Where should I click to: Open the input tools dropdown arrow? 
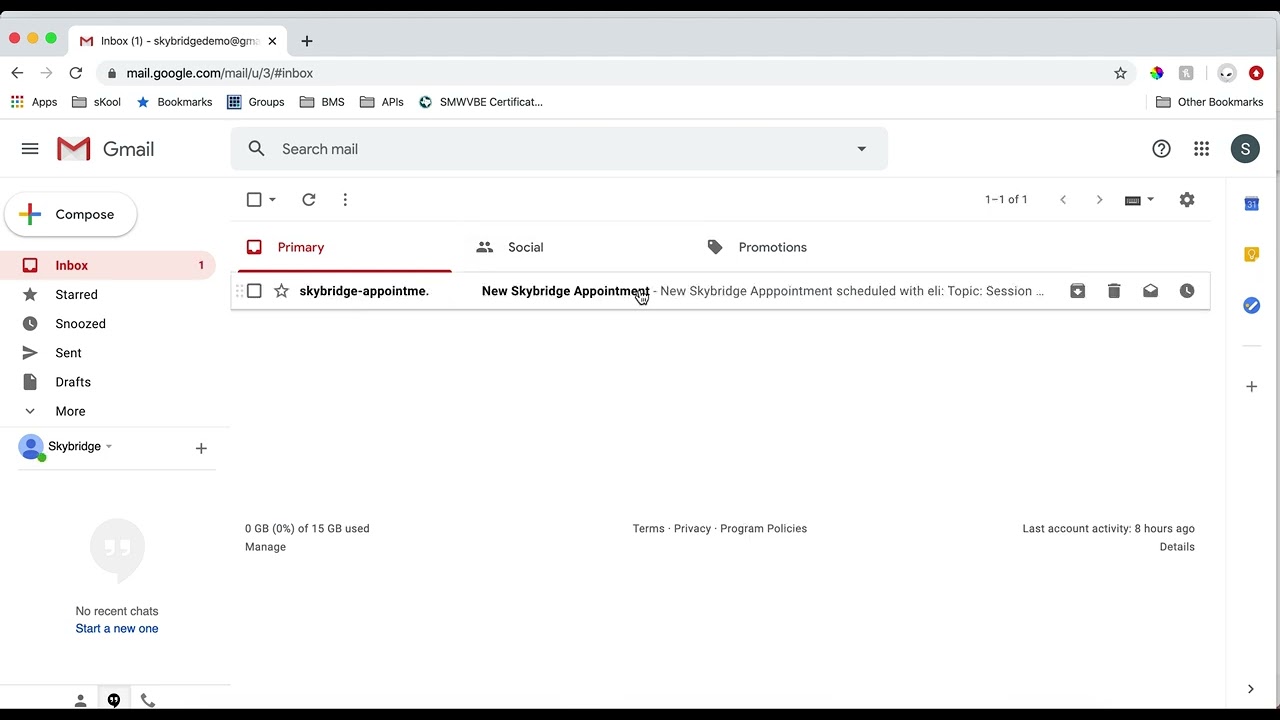click(x=1150, y=200)
